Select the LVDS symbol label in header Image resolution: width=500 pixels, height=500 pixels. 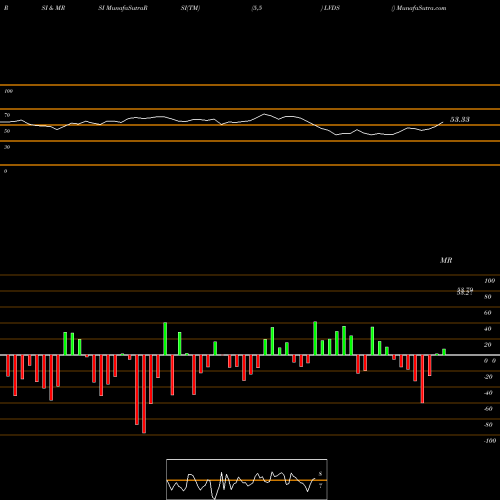[332, 8]
